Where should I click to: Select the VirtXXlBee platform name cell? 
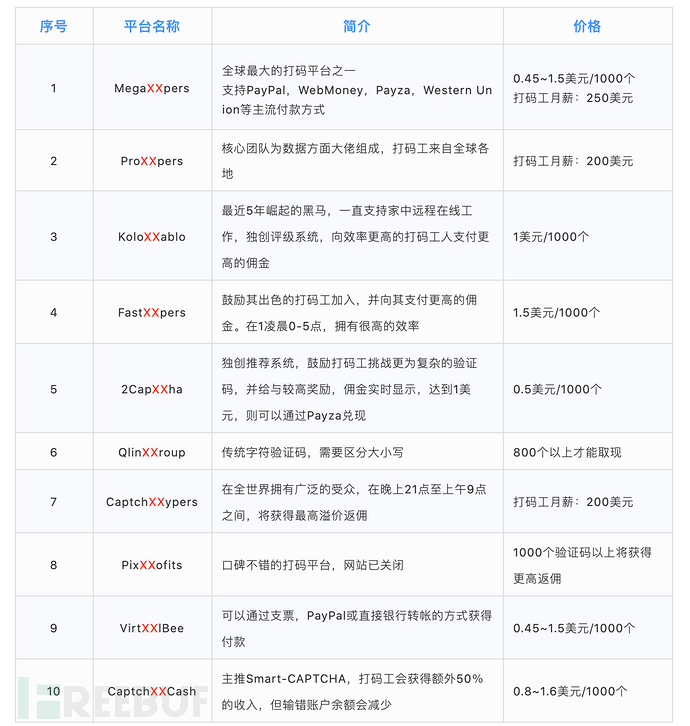point(152,628)
